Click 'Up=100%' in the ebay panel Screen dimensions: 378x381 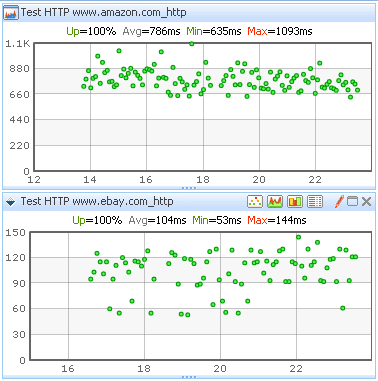tap(97, 220)
